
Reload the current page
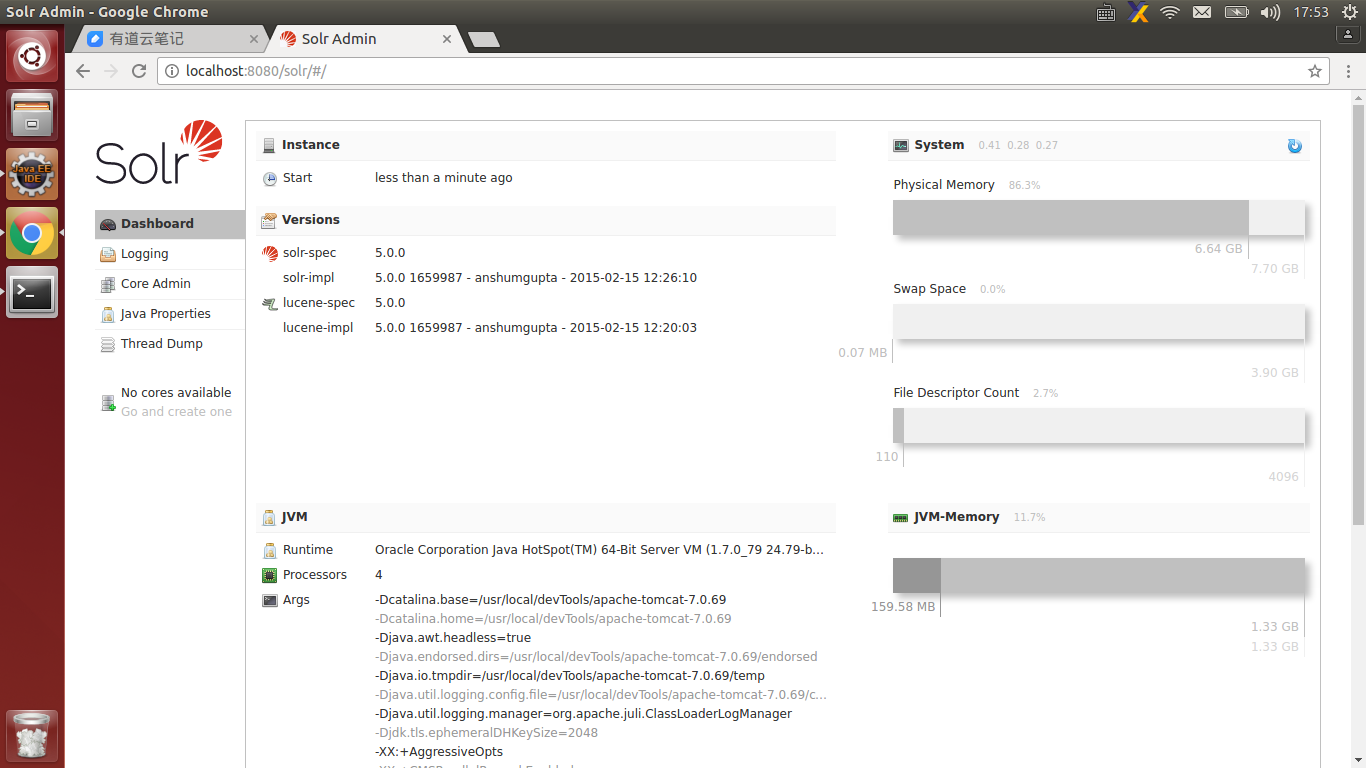coord(139,71)
